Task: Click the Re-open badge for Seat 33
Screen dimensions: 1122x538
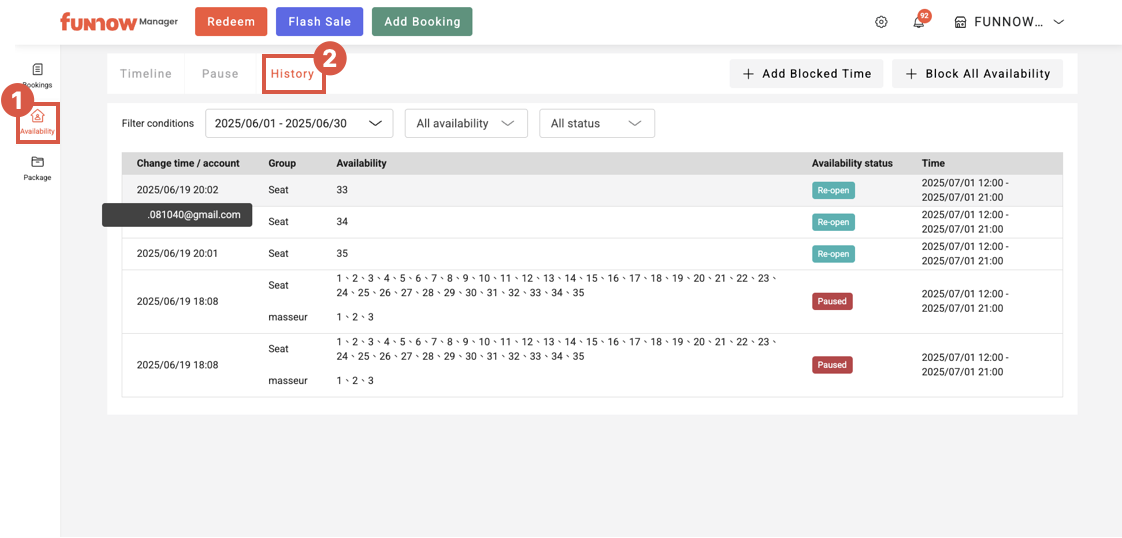Action: point(832,190)
